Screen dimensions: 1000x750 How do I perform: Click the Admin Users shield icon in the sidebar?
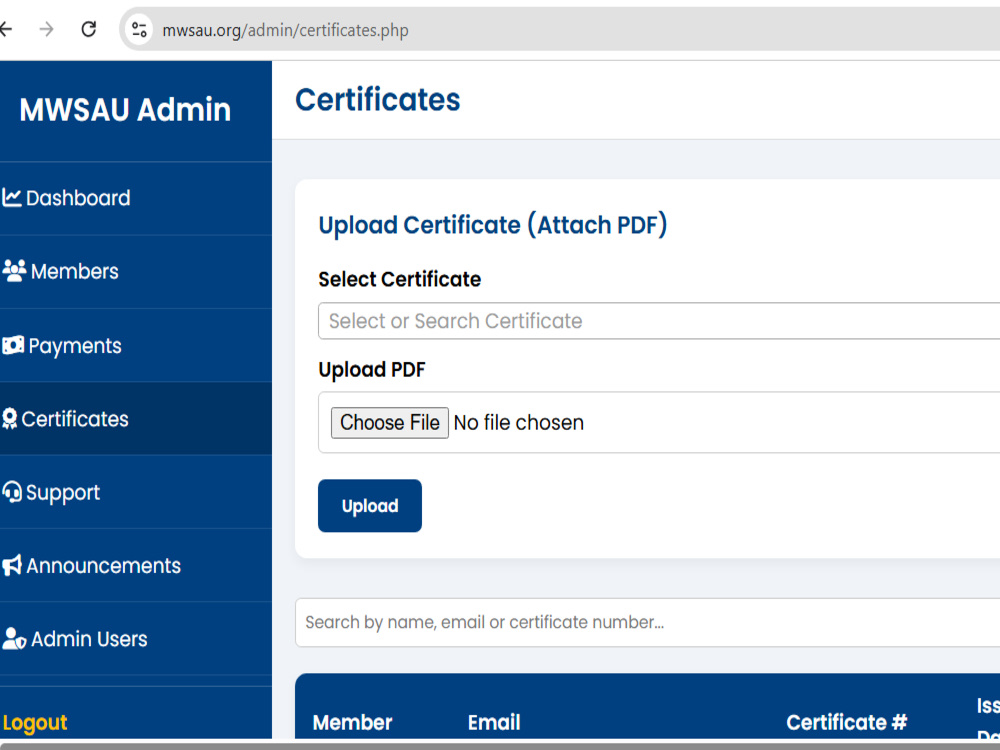pos(14,638)
